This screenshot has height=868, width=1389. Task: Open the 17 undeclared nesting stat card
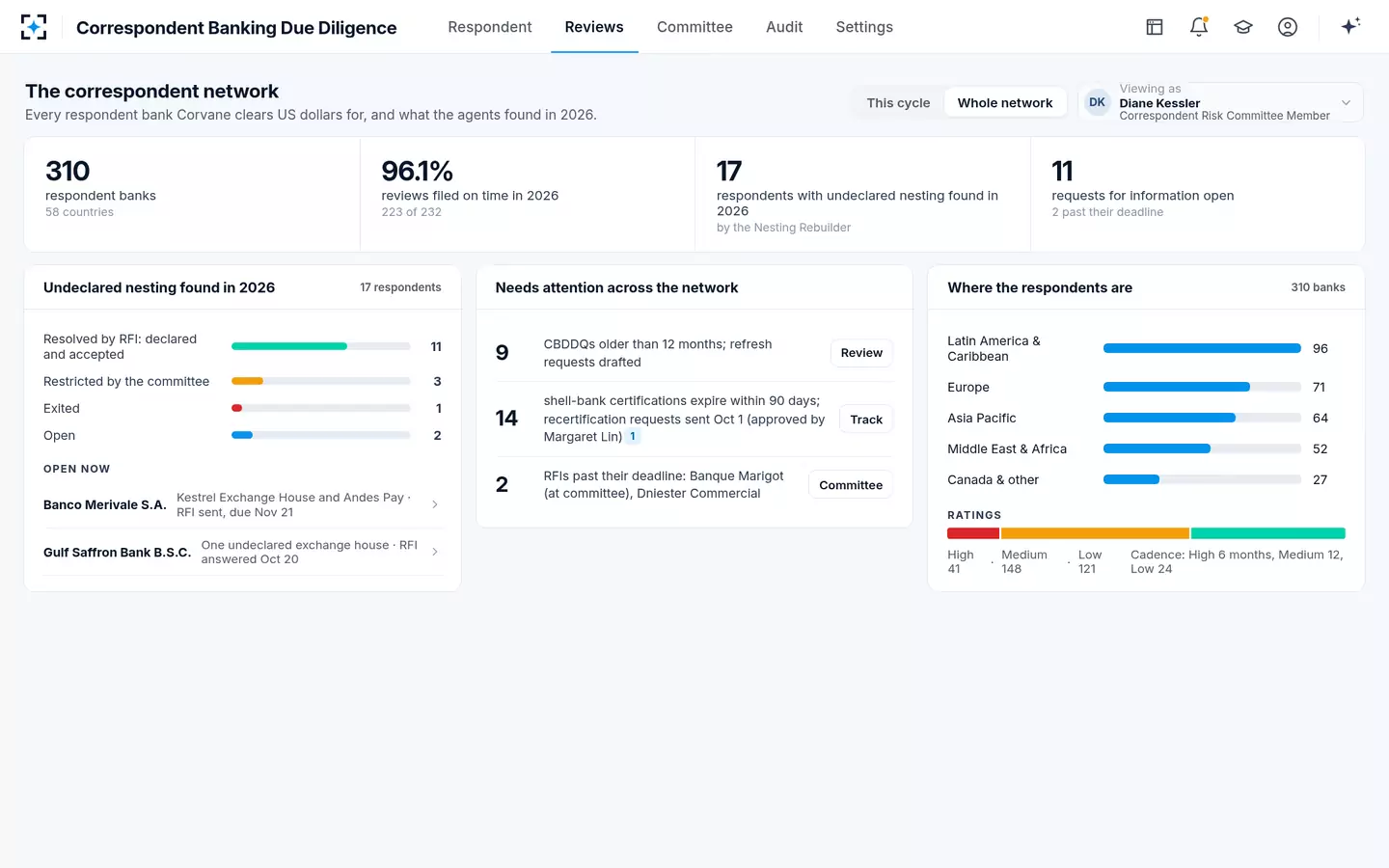[862, 194]
